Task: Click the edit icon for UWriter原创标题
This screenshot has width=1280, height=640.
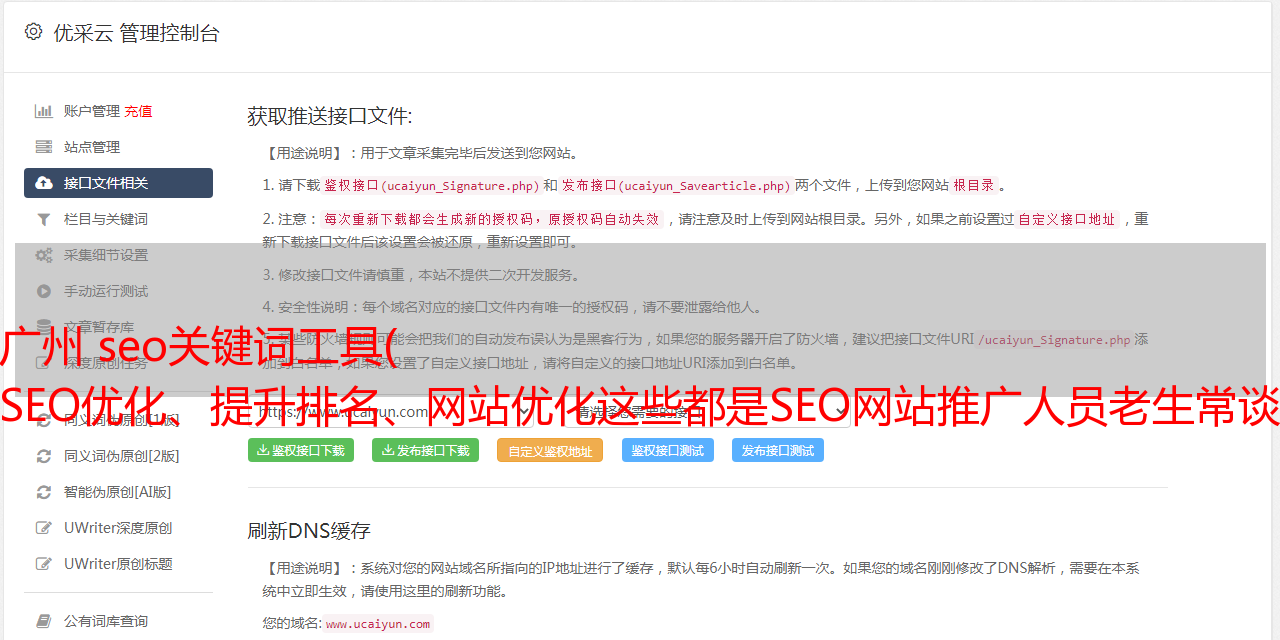Action: 44,564
